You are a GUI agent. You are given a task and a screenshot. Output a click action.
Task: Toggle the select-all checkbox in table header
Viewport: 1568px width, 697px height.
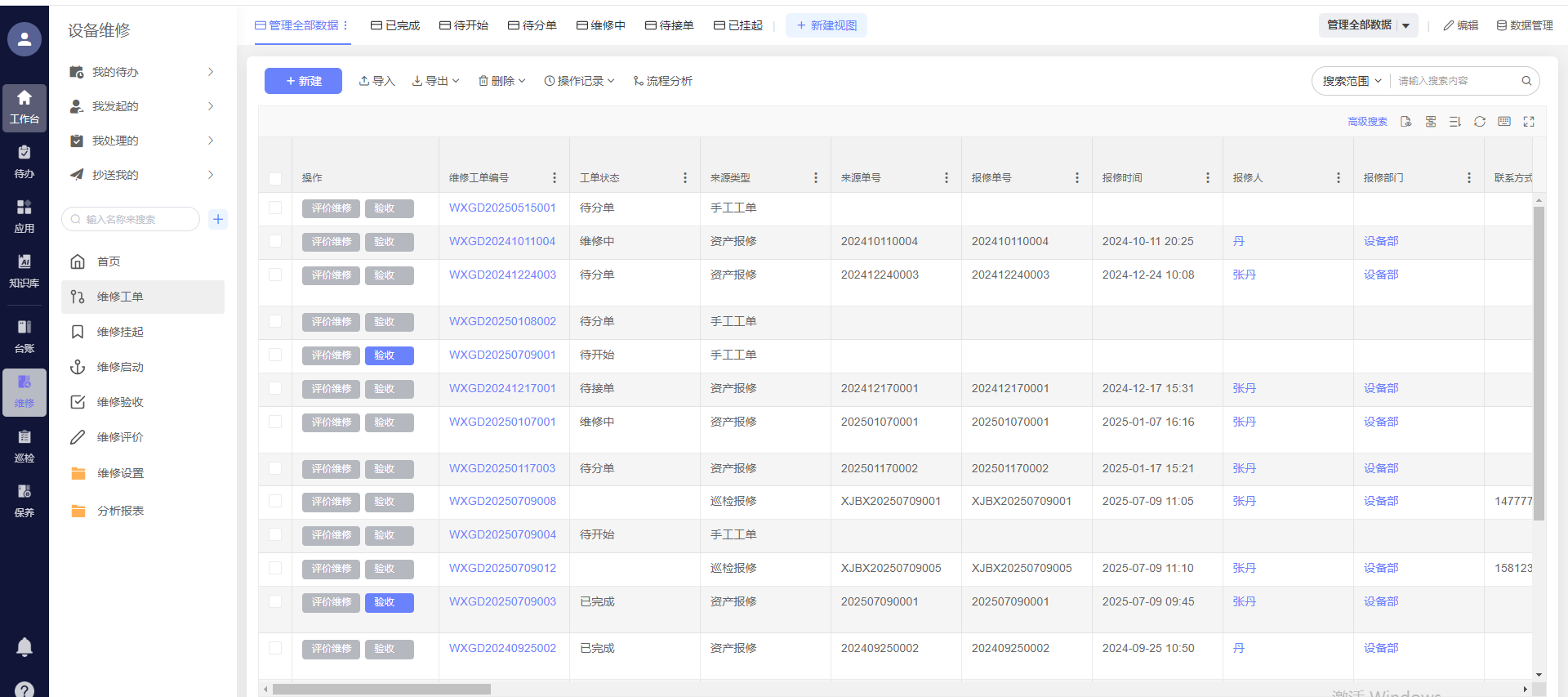click(275, 178)
